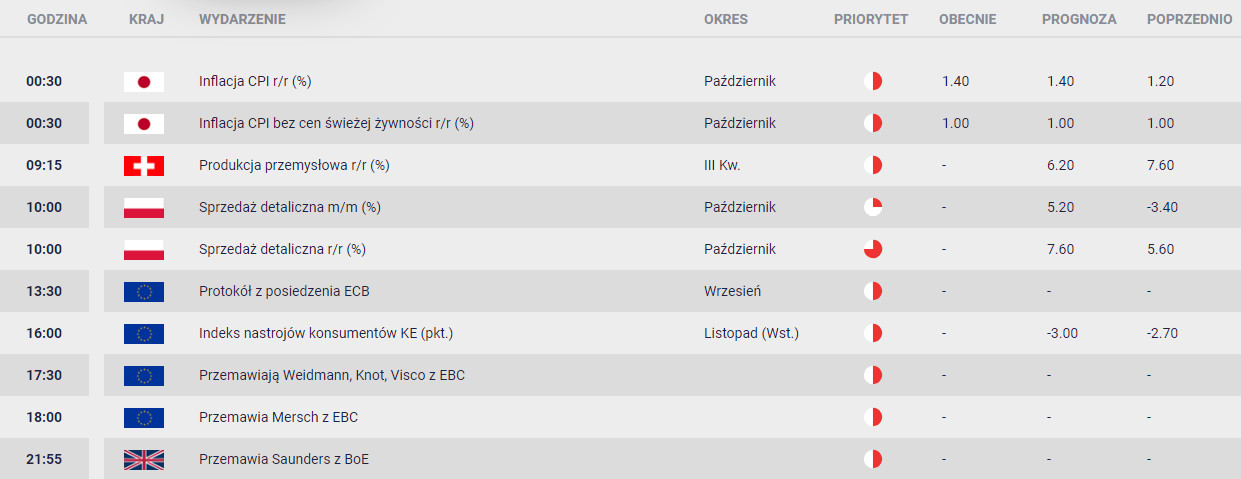Click Japan flag on CPI bez cen świeżej żywności row
Image resolution: width=1241 pixels, height=479 pixels.
point(143,124)
